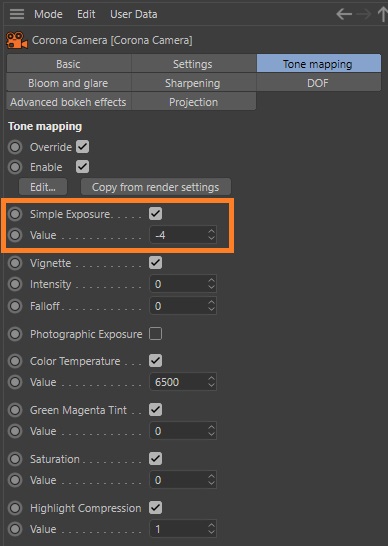Click stepper arrows on Vignette Falloff
This screenshot has width=388, height=546.
point(211,306)
